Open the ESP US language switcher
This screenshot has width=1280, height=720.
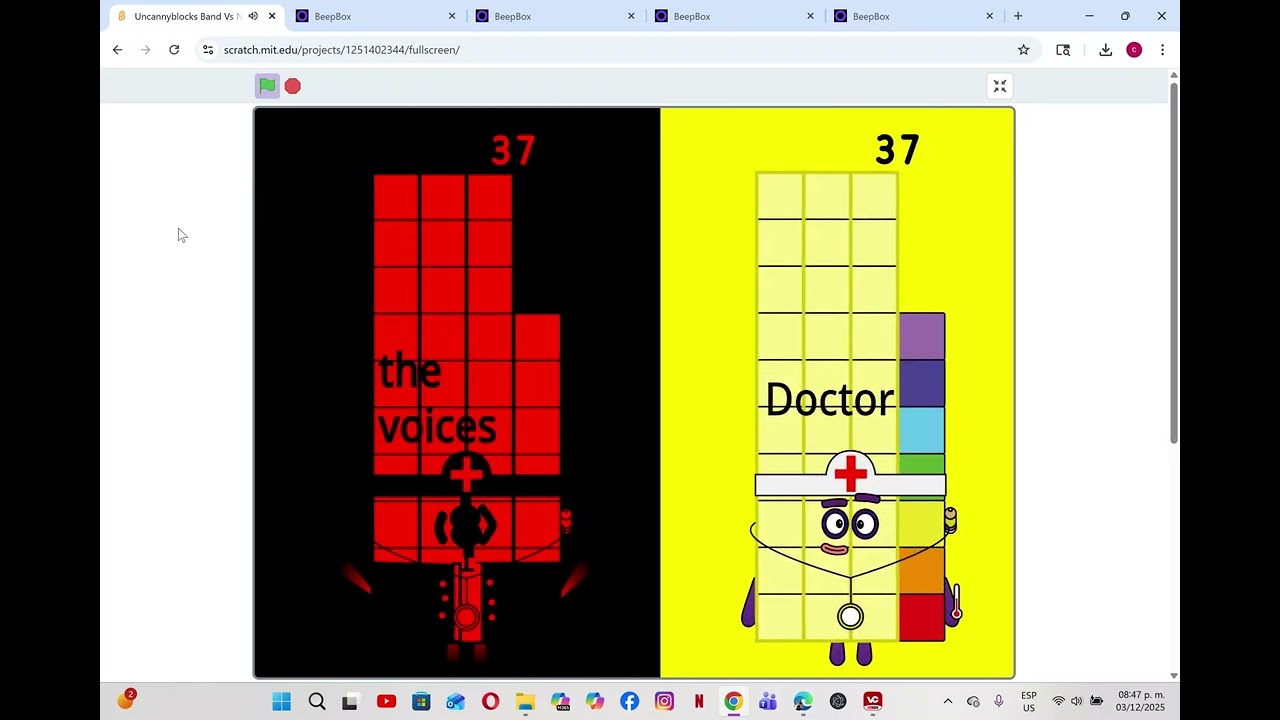1029,702
